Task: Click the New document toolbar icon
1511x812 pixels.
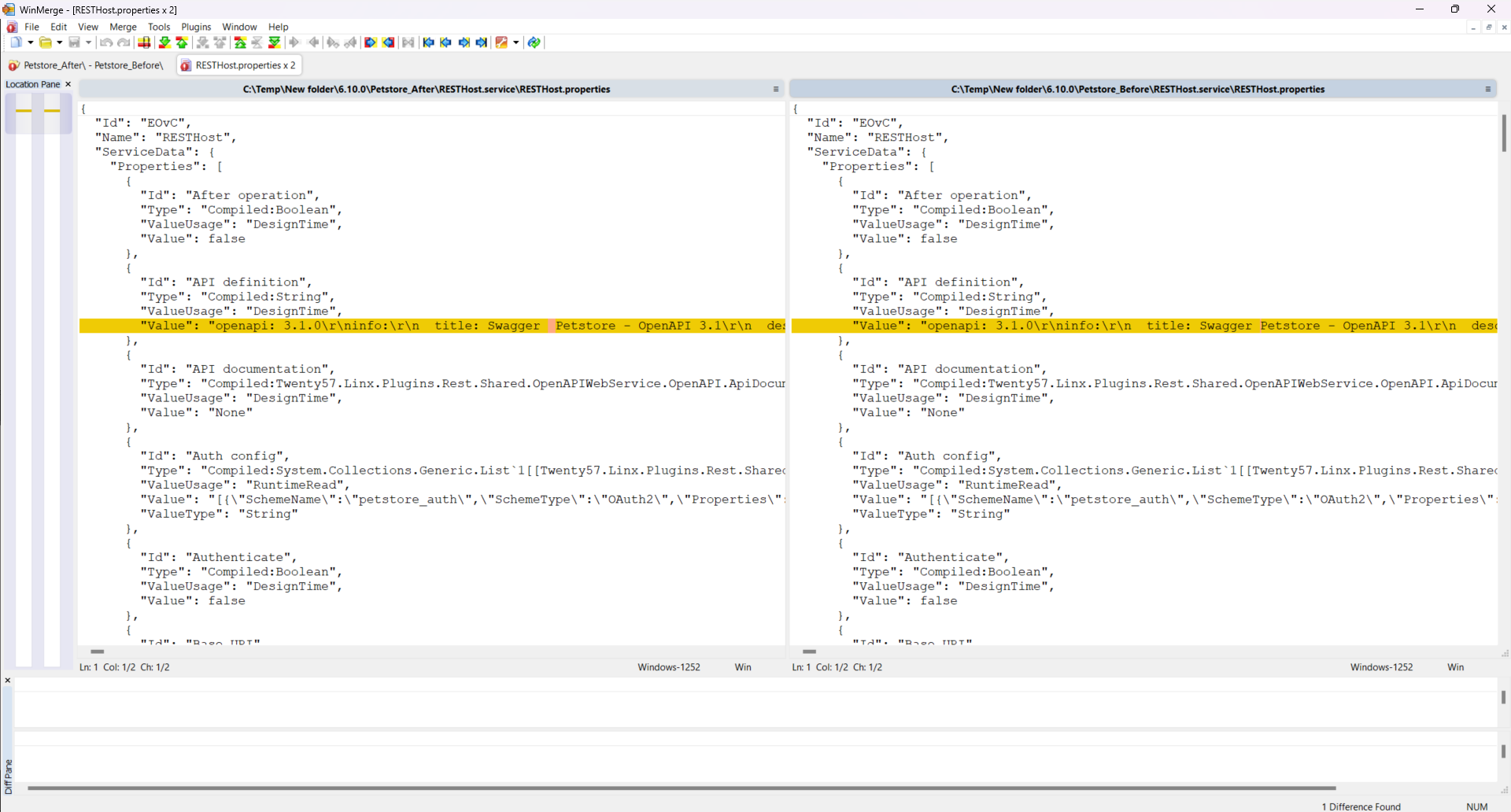Action: [16, 42]
